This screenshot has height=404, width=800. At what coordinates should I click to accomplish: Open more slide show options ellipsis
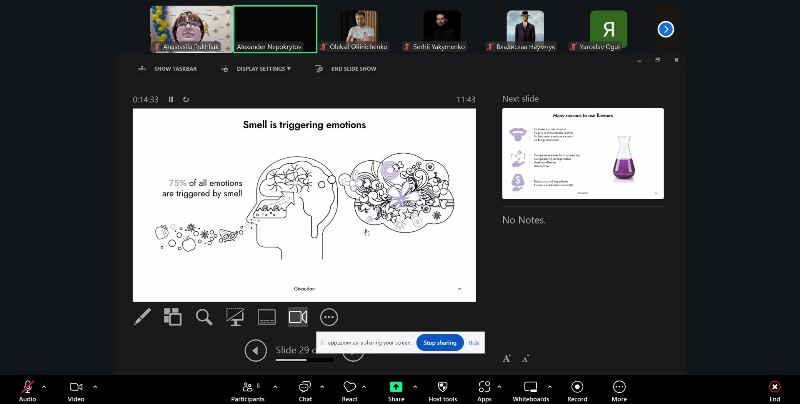[329, 317]
